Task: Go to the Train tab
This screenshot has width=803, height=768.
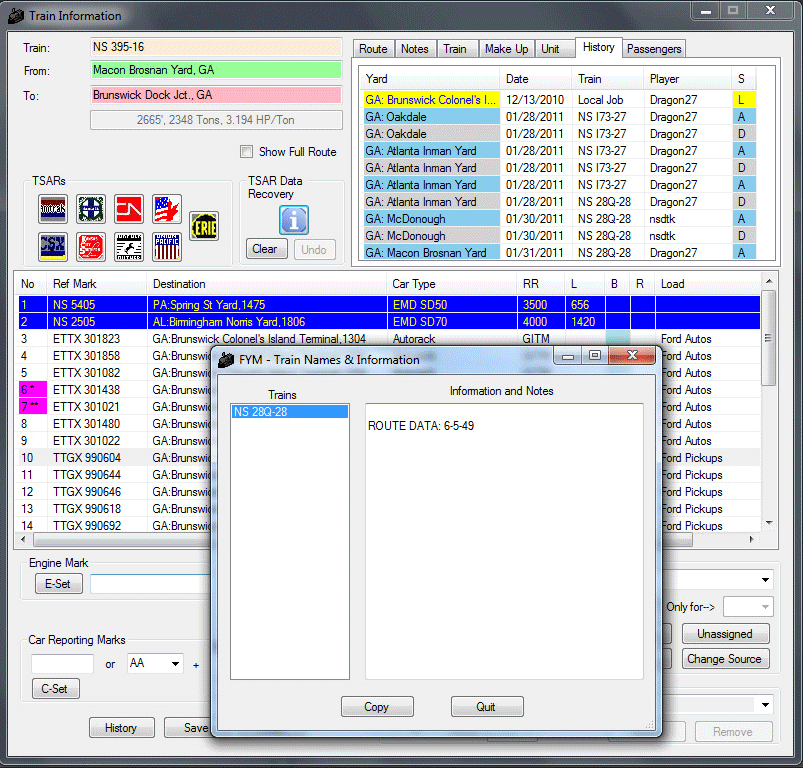Action: (x=455, y=49)
